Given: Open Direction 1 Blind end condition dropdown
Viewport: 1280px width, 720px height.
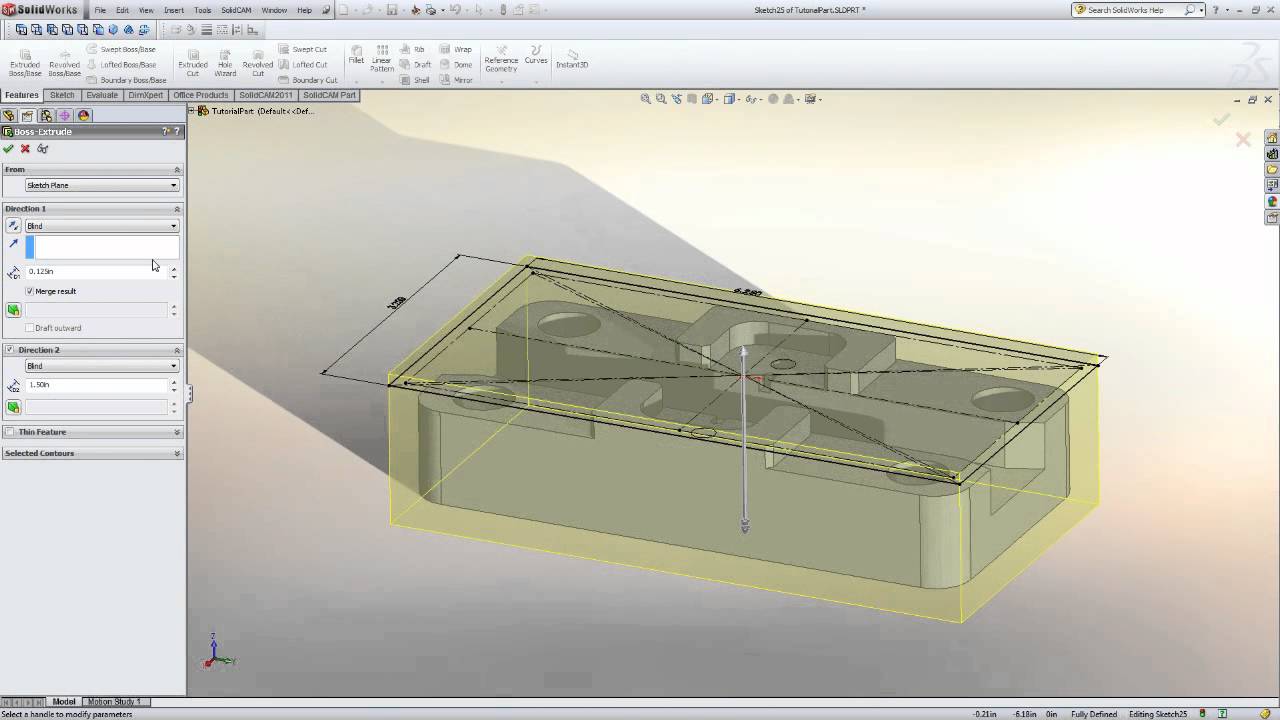Looking at the screenshot, I should [x=101, y=226].
